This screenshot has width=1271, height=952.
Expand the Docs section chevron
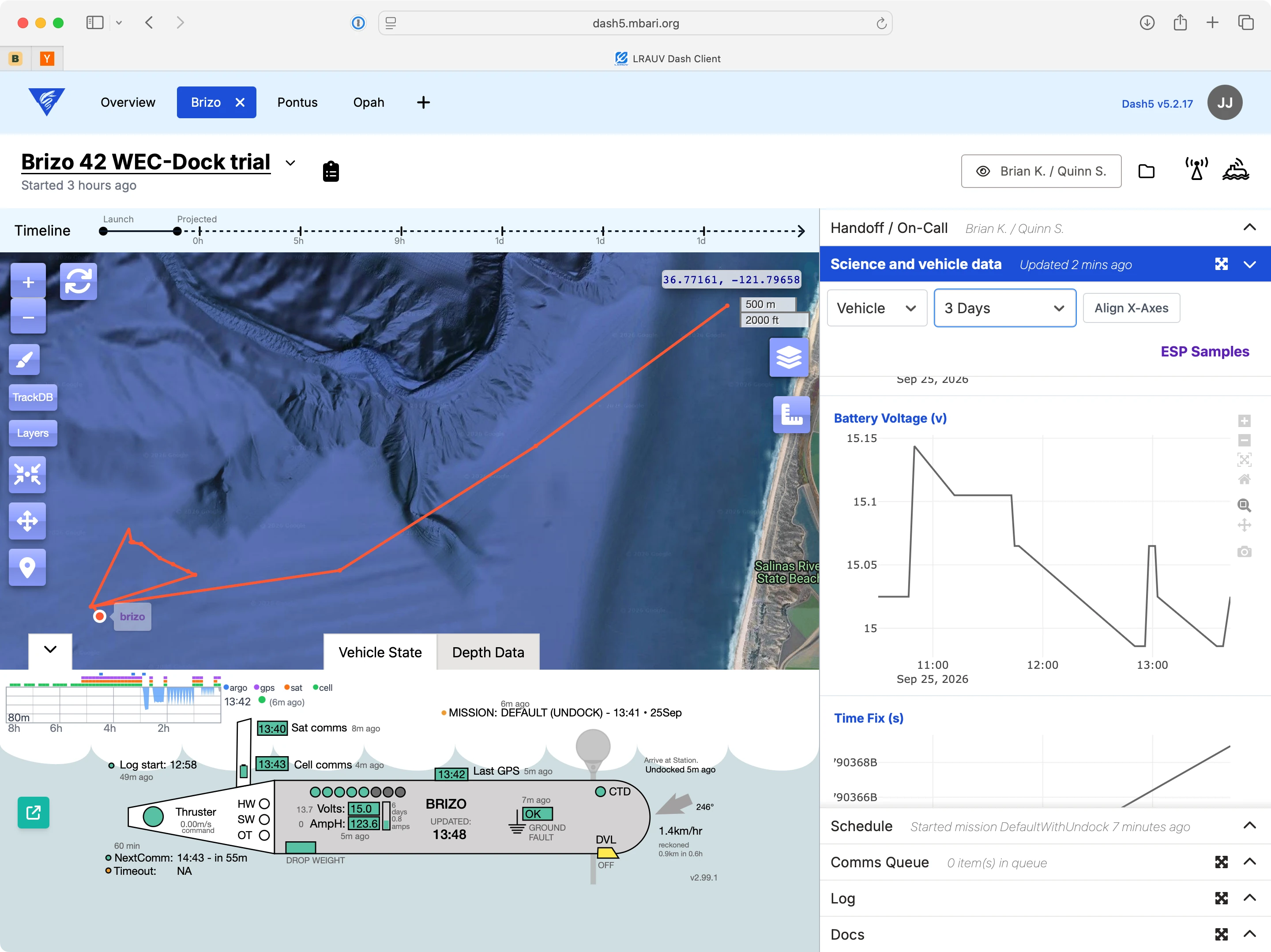1249,933
